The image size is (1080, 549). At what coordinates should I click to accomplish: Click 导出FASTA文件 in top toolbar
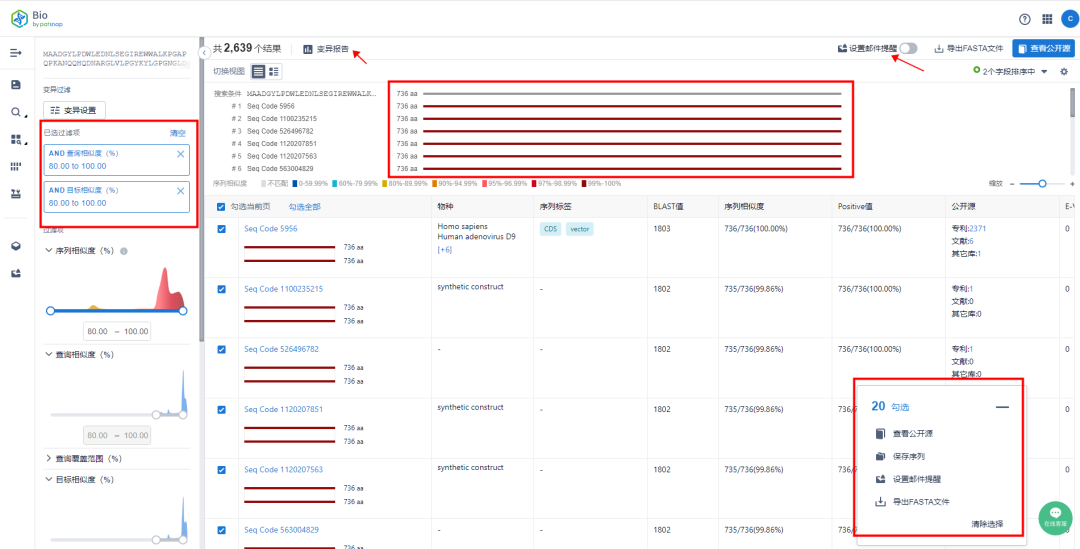coord(968,49)
